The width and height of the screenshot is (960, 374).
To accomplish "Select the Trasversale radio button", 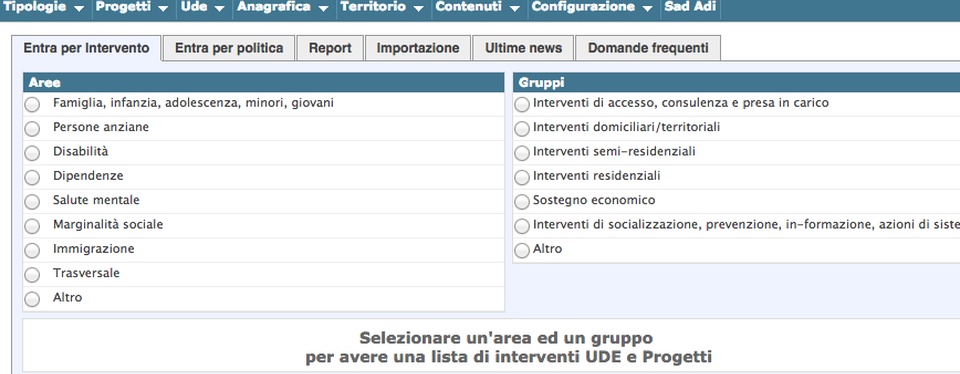I will (x=32, y=275).
